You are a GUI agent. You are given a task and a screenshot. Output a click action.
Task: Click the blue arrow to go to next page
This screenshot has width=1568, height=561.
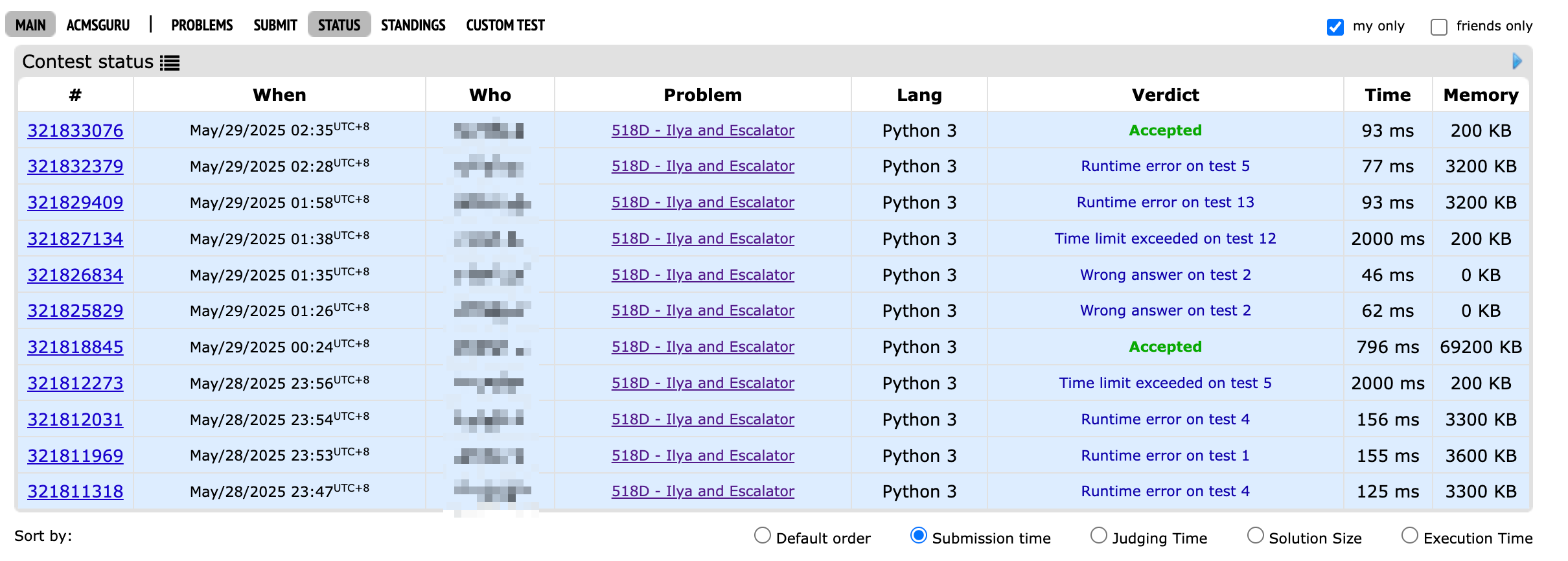point(1517,62)
